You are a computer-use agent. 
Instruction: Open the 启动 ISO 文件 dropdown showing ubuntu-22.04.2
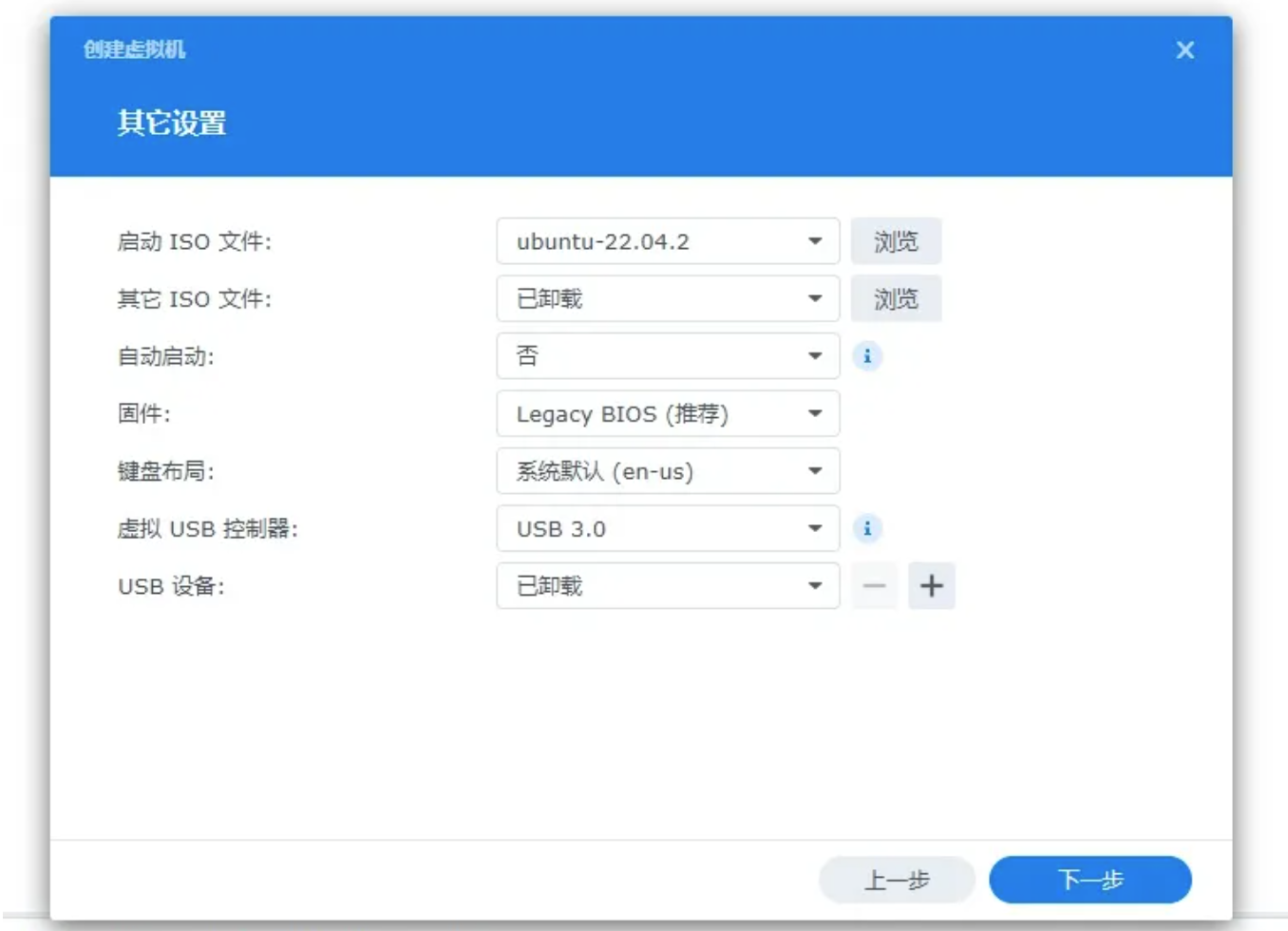(665, 240)
